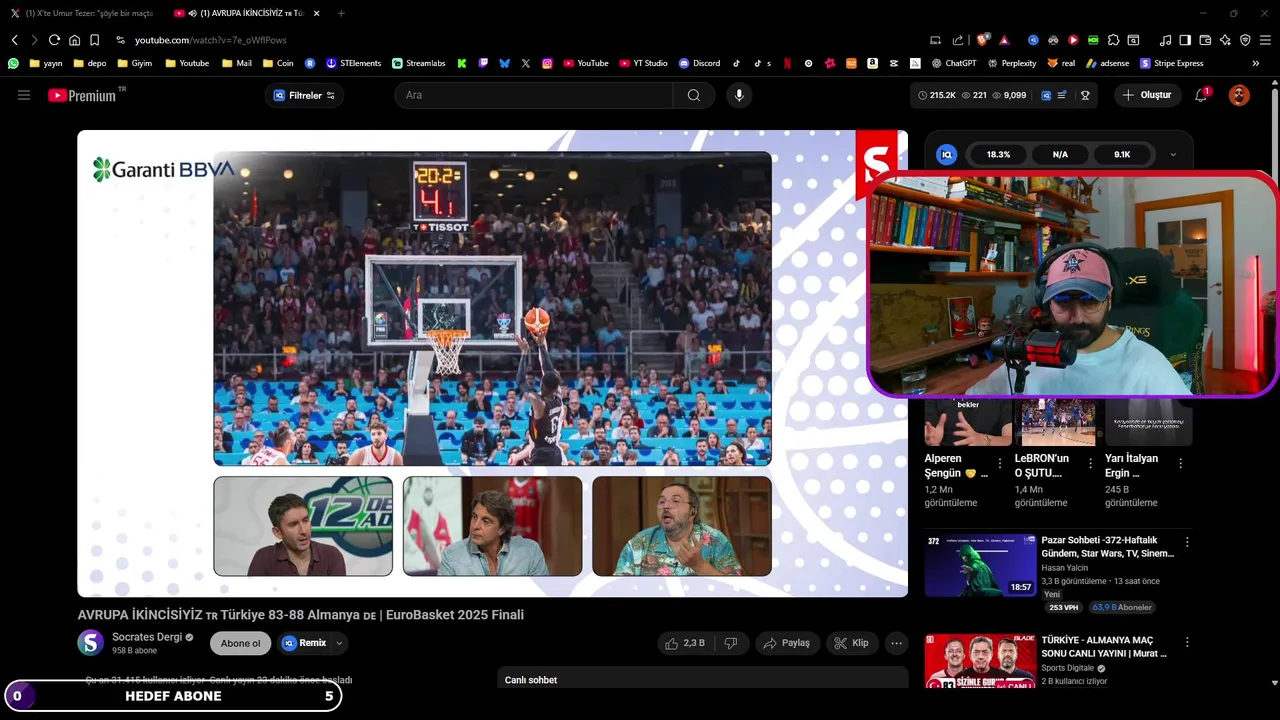Open the Instagram bookmark icon

point(547,63)
